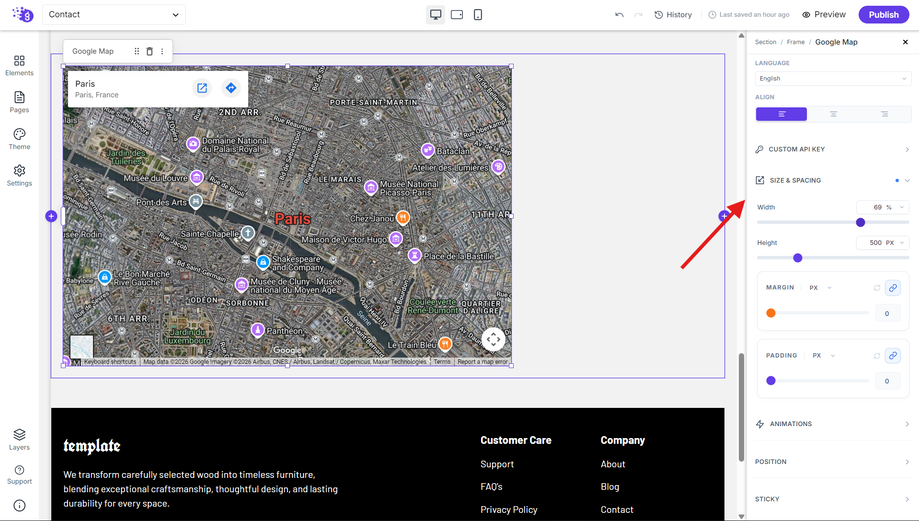Go to Section in breadcrumb
This screenshot has width=919, height=521.
[765, 42]
